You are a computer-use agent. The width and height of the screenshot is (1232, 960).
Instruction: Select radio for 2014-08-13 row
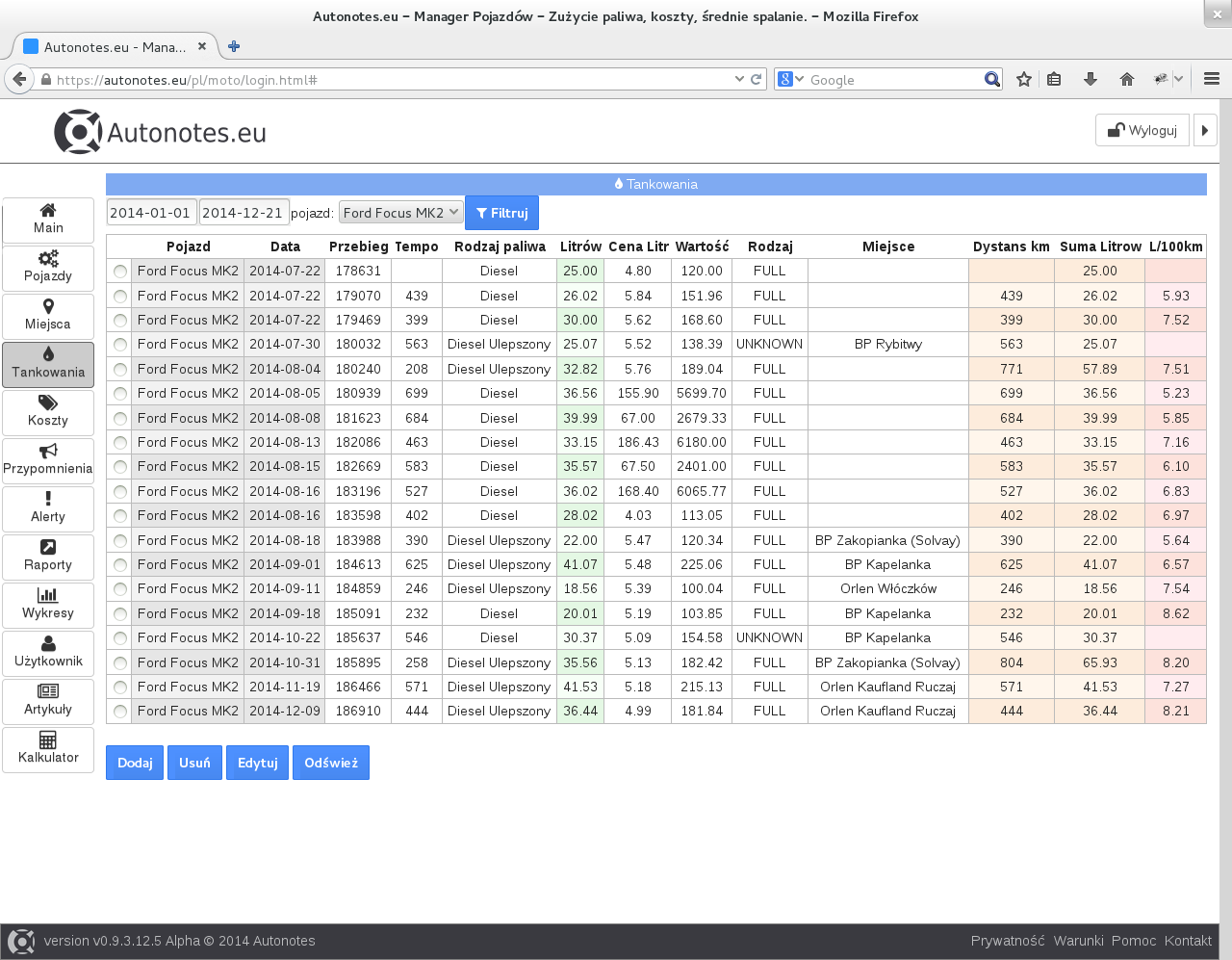[x=120, y=443]
